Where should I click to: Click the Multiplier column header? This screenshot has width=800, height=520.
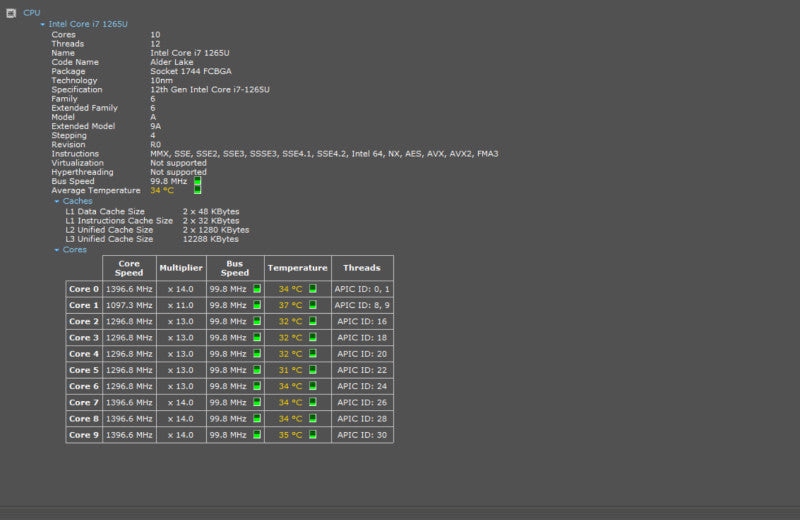click(x=181, y=268)
